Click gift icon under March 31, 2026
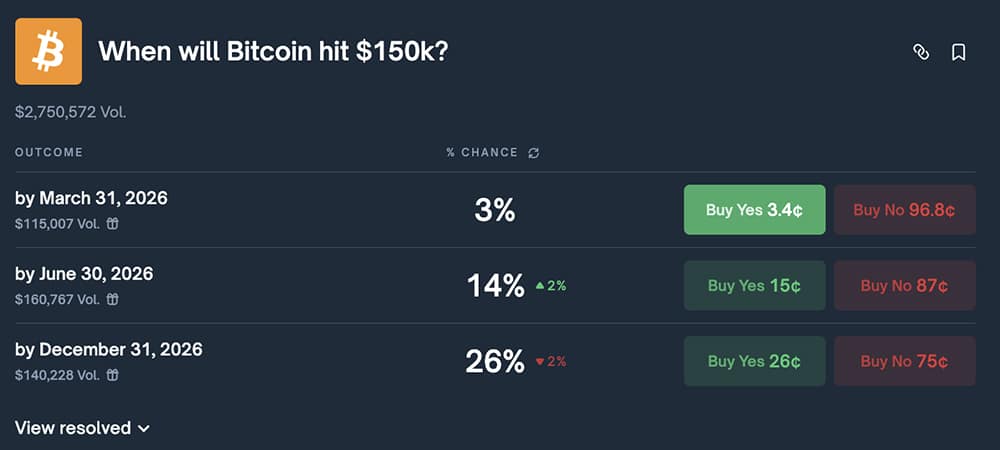Viewport: 1000px width, 450px height. [x=113, y=224]
